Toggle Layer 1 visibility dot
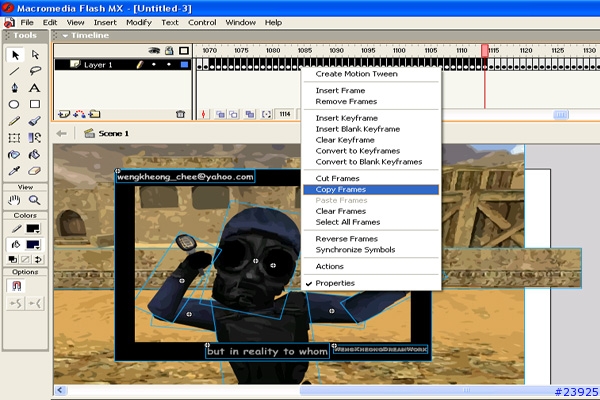This screenshot has height=400, width=600. click(x=154, y=65)
